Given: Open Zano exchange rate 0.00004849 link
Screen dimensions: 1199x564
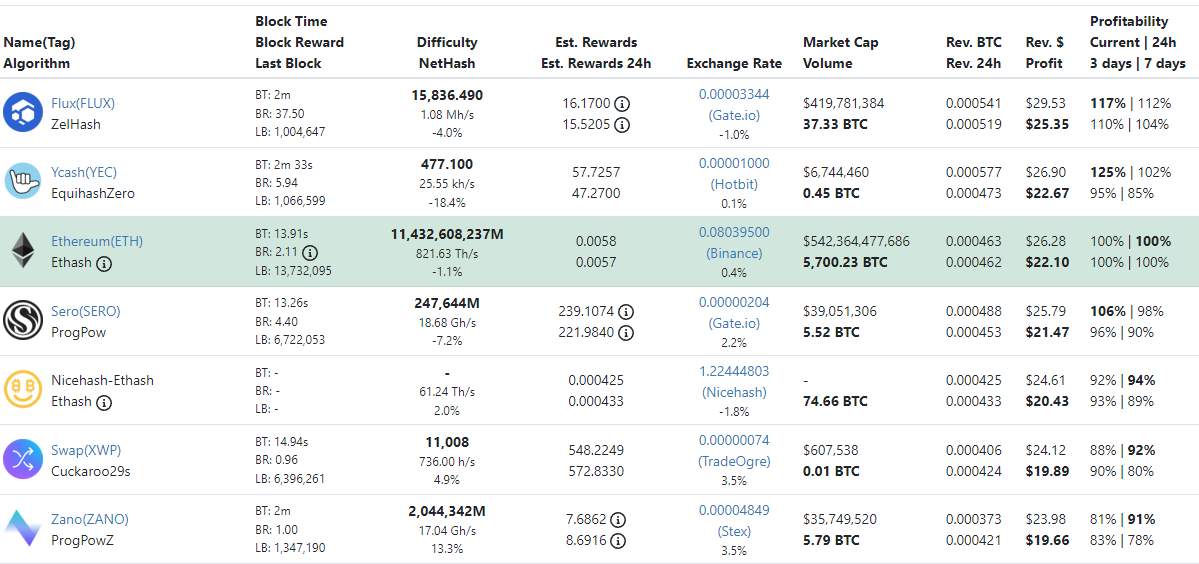Looking at the screenshot, I should pyautogui.click(x=734, y=510).
